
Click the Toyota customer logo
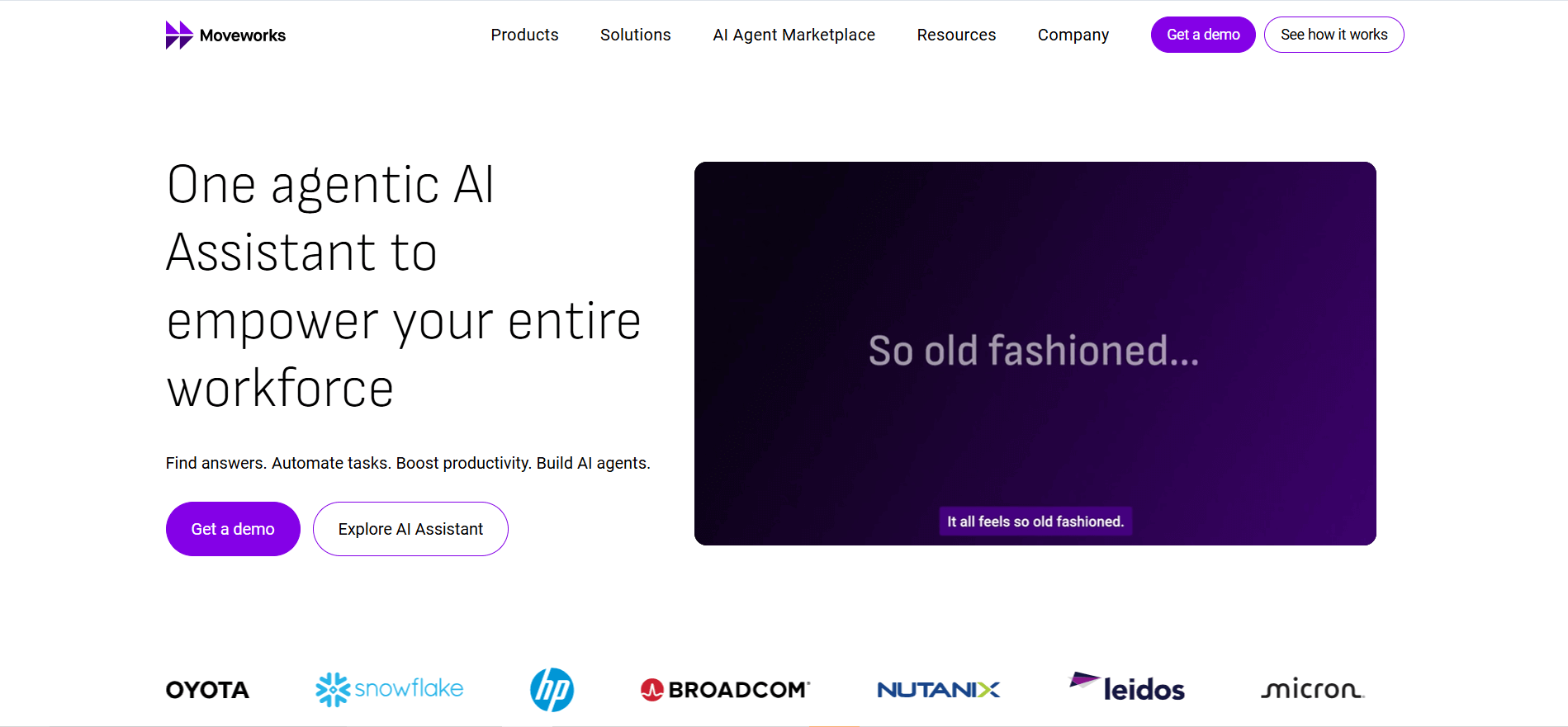click(x=207, y=690)
